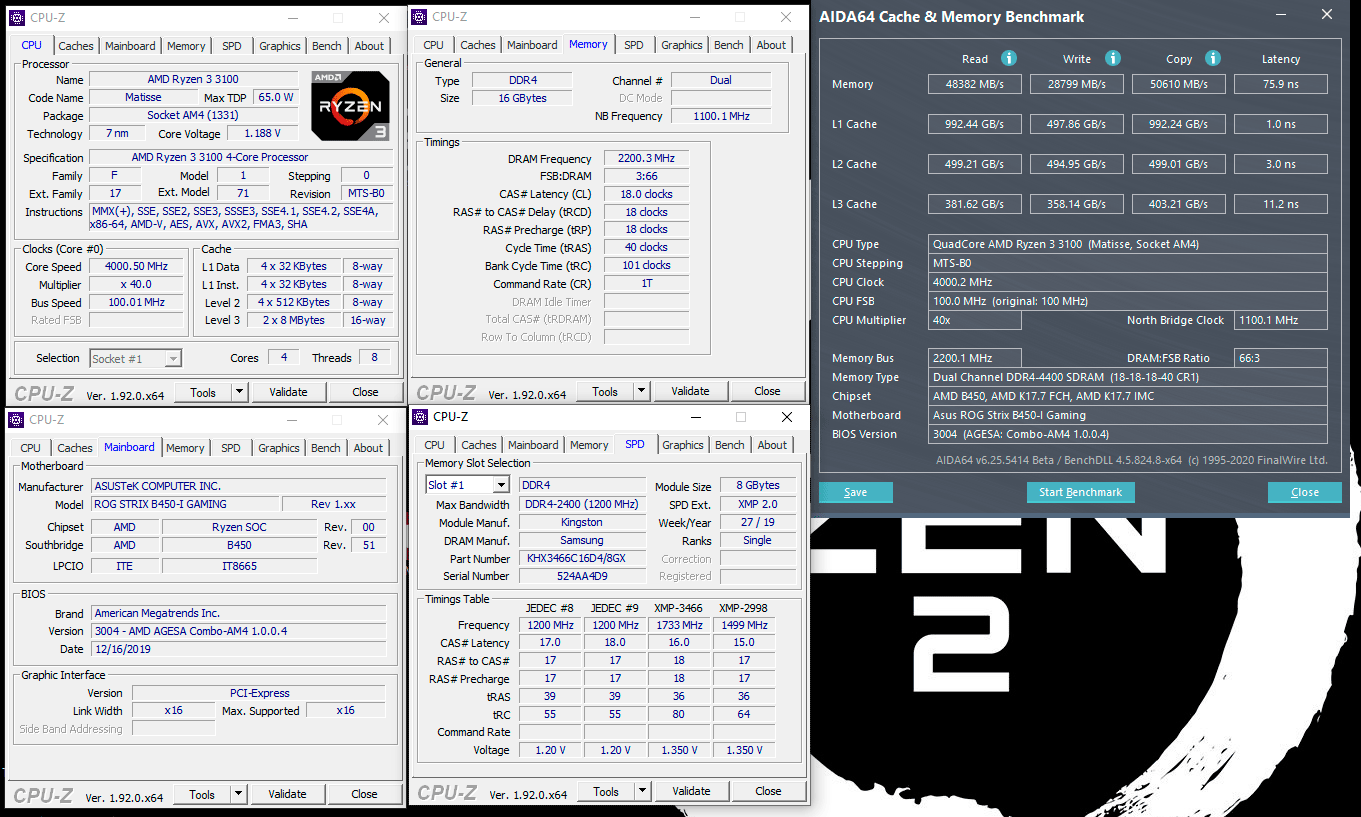Click the L1 Cache Write value 497.86 GB/s
The height and width of the screenshot is (817, 1361).
pyautogui.click(x=1077, y=125)
